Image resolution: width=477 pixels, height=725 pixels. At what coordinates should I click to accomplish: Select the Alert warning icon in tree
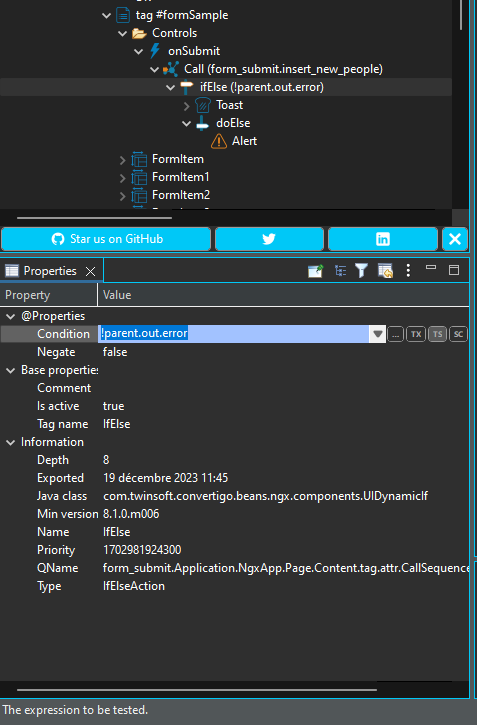pos(219,141)
